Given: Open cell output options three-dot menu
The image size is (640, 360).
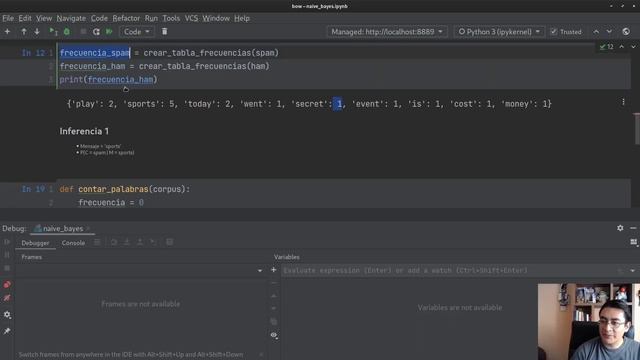Looking at the screenshot, I should point(623,102).
